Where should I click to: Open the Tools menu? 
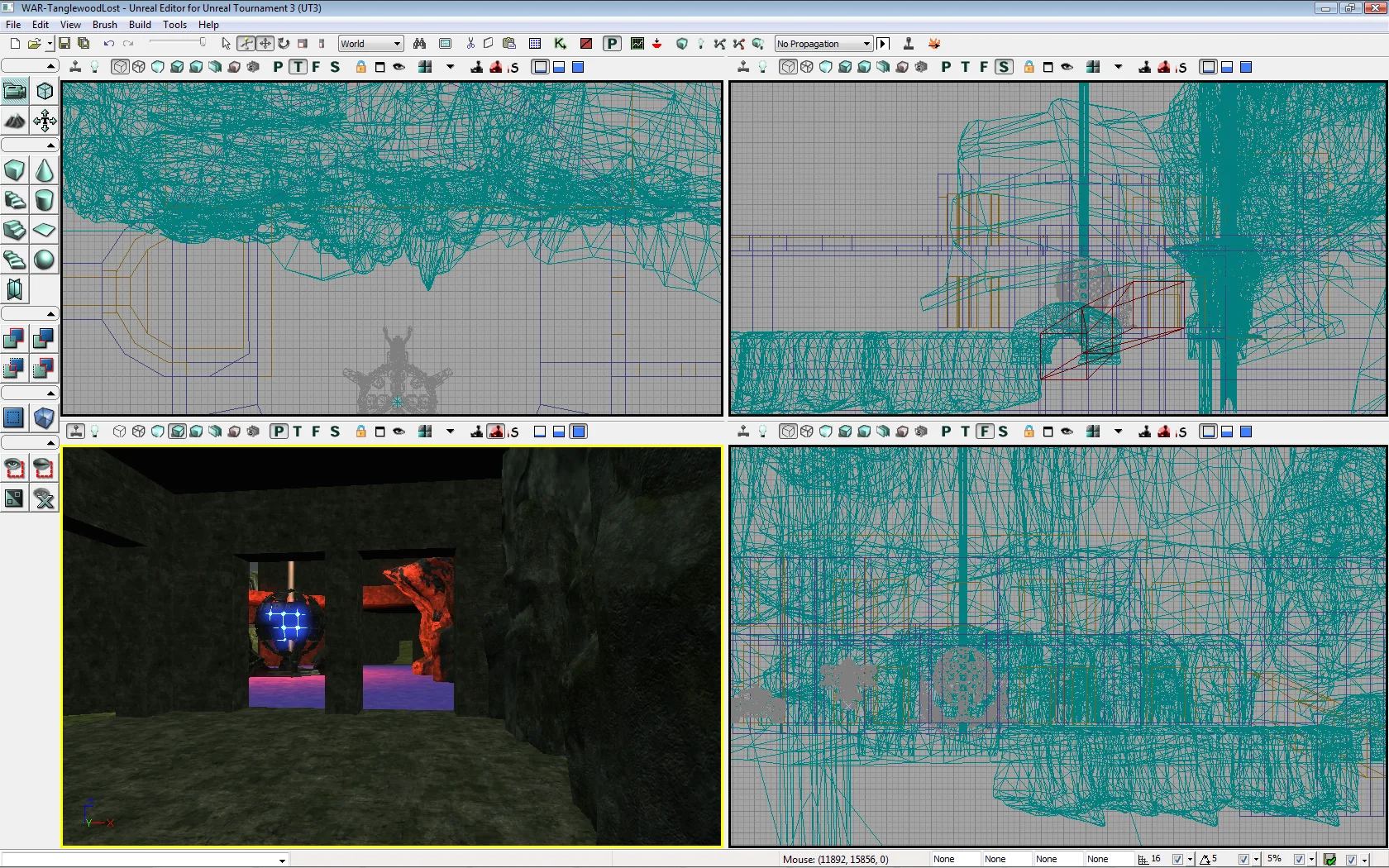174,25
